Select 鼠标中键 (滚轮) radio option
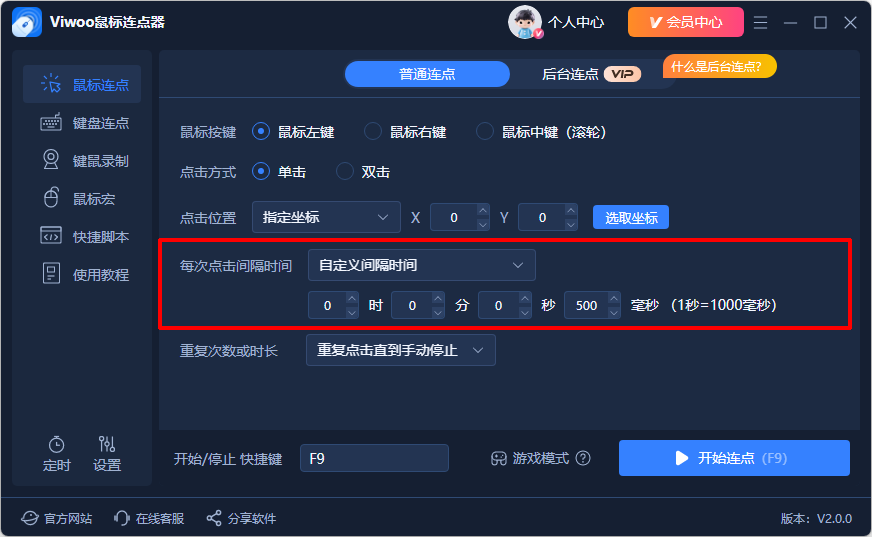The height and width of the screenshot is (537, 872). tap(541, 132)
